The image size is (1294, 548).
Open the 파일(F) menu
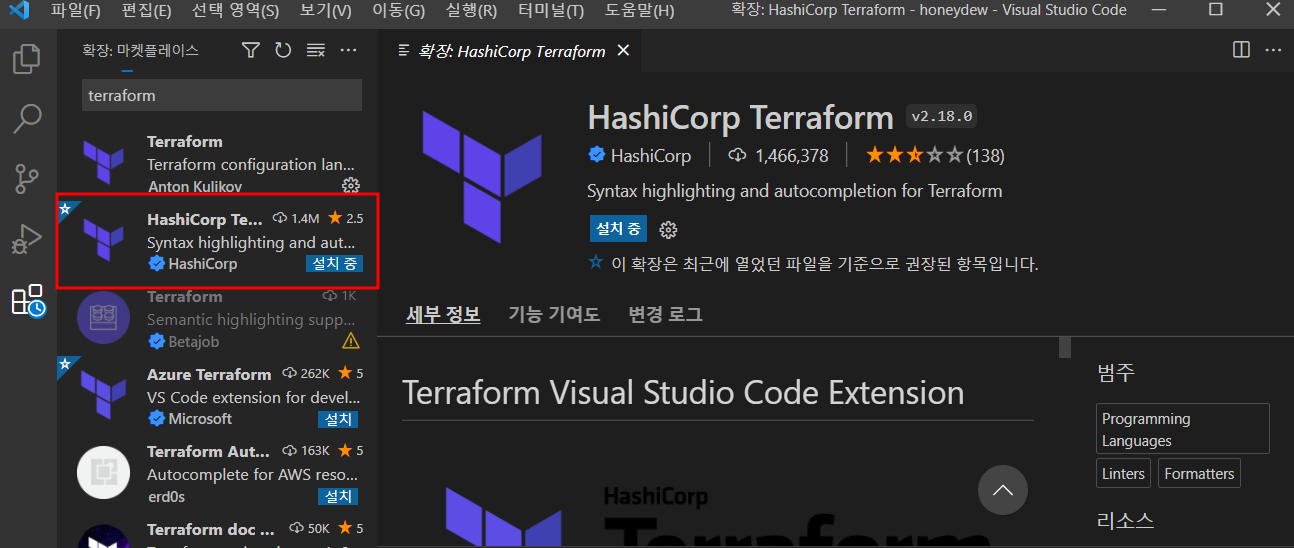click(76, 11)
